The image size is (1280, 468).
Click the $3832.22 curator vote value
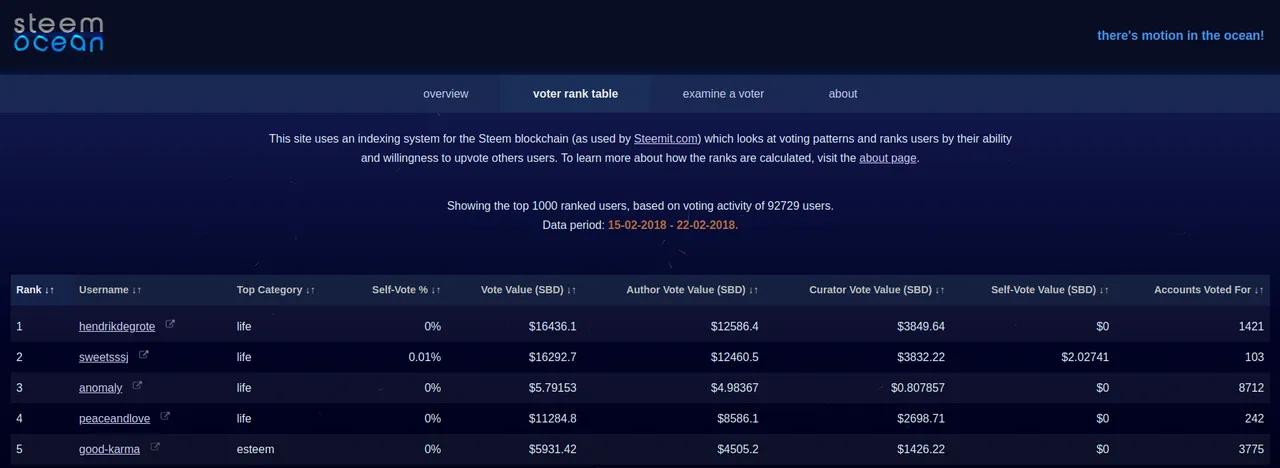921,357
